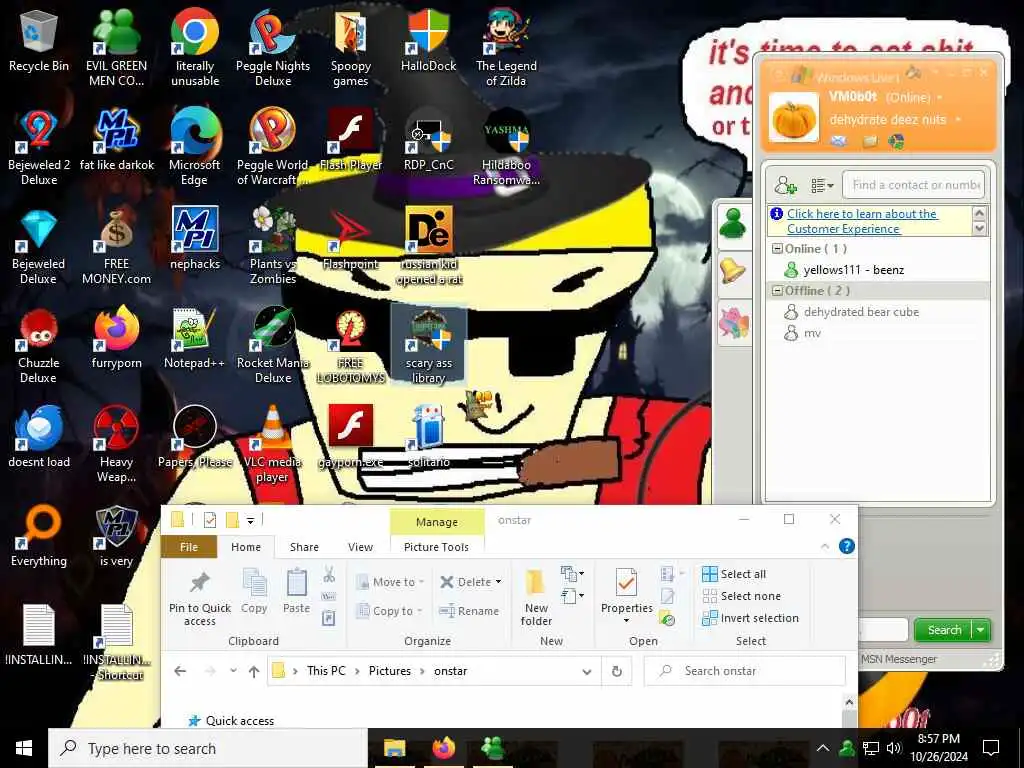Screen dimensions: 1024x768
Task: Launch Bejeweled 2 Deluxe shortcut
Action: coord(39,147)
